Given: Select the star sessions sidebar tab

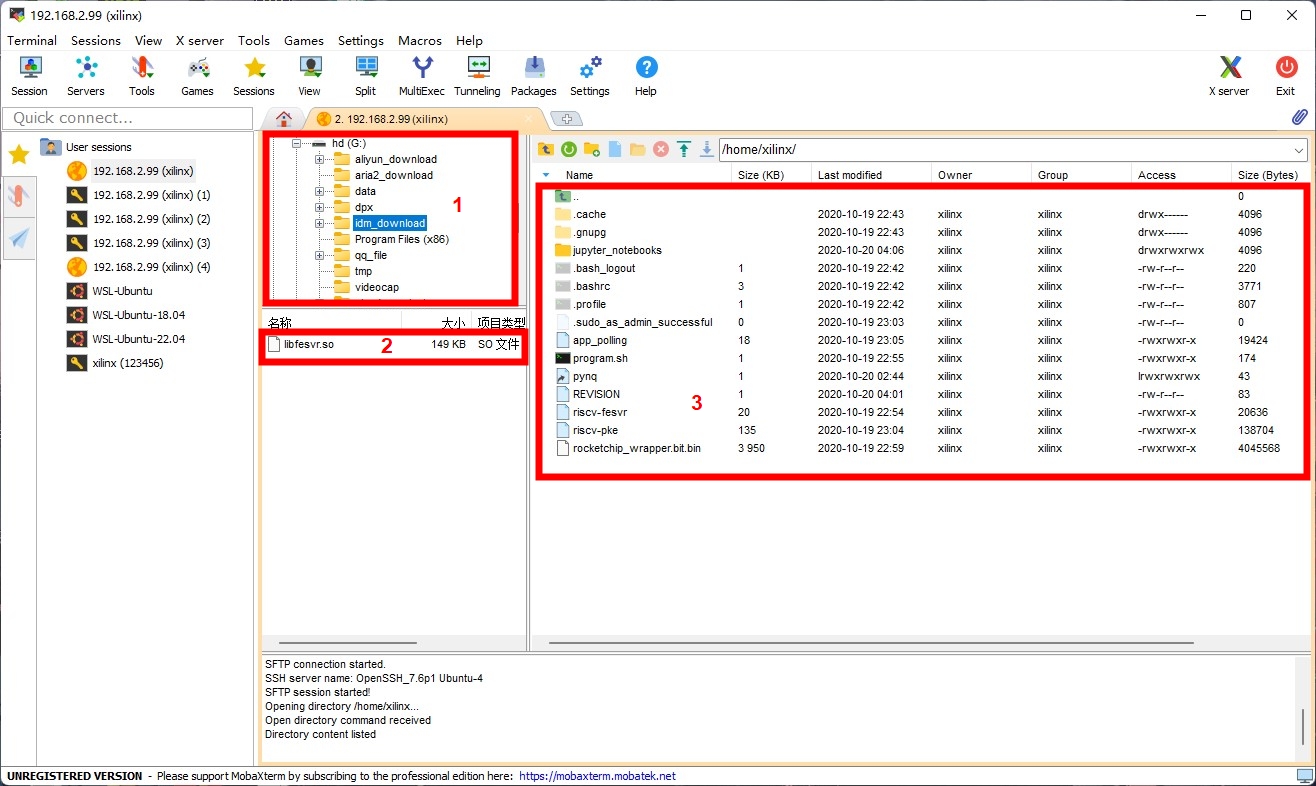Looking at the screenshot, I should [19, 154].
